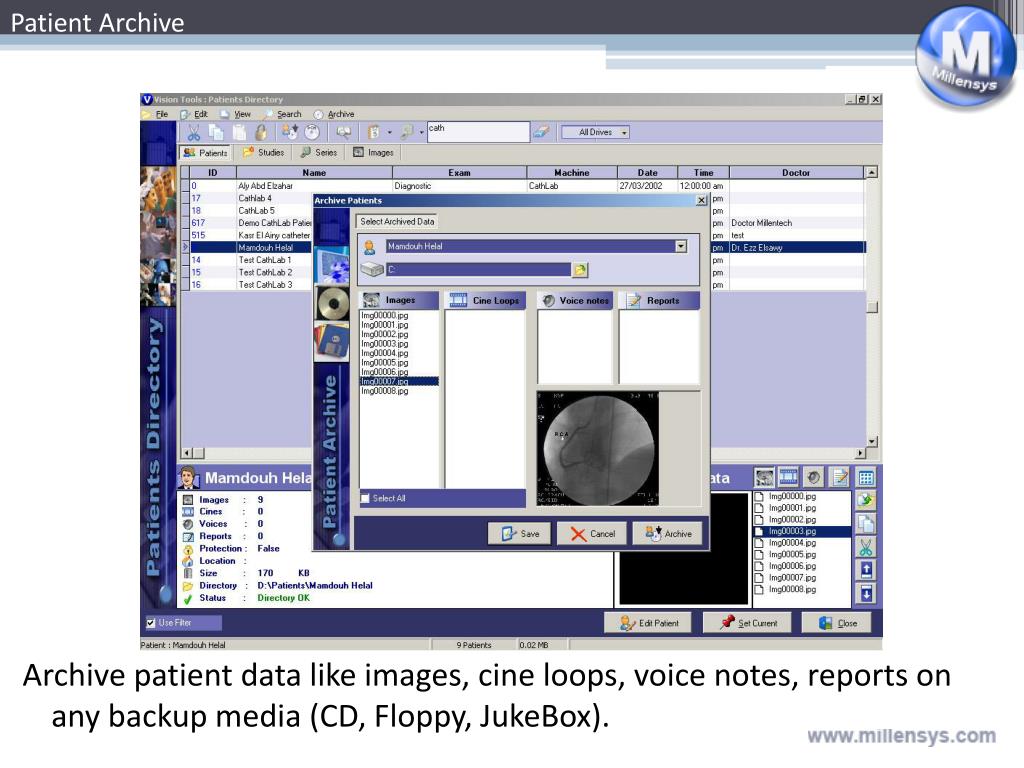Image resolution: width=1024 pixels, height=768 pixels.
Task: Click the blue grid view icon beside file list
Action: tap(866, 478)
